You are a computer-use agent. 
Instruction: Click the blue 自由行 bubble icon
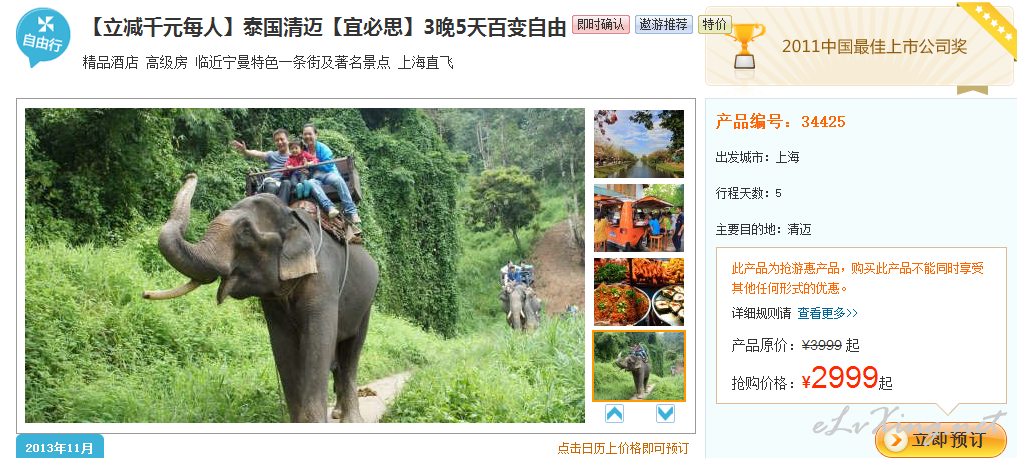coord(42,36)
